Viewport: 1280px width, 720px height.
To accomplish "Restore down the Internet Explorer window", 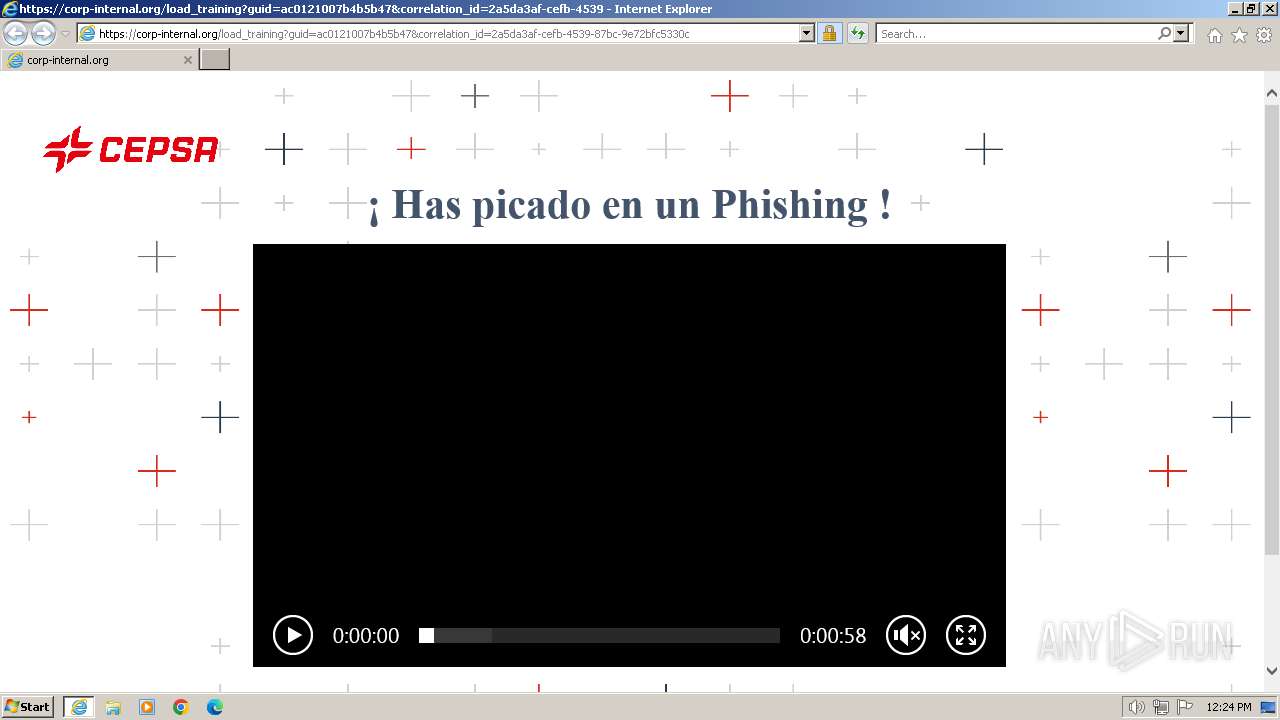I will (1250, 9).
